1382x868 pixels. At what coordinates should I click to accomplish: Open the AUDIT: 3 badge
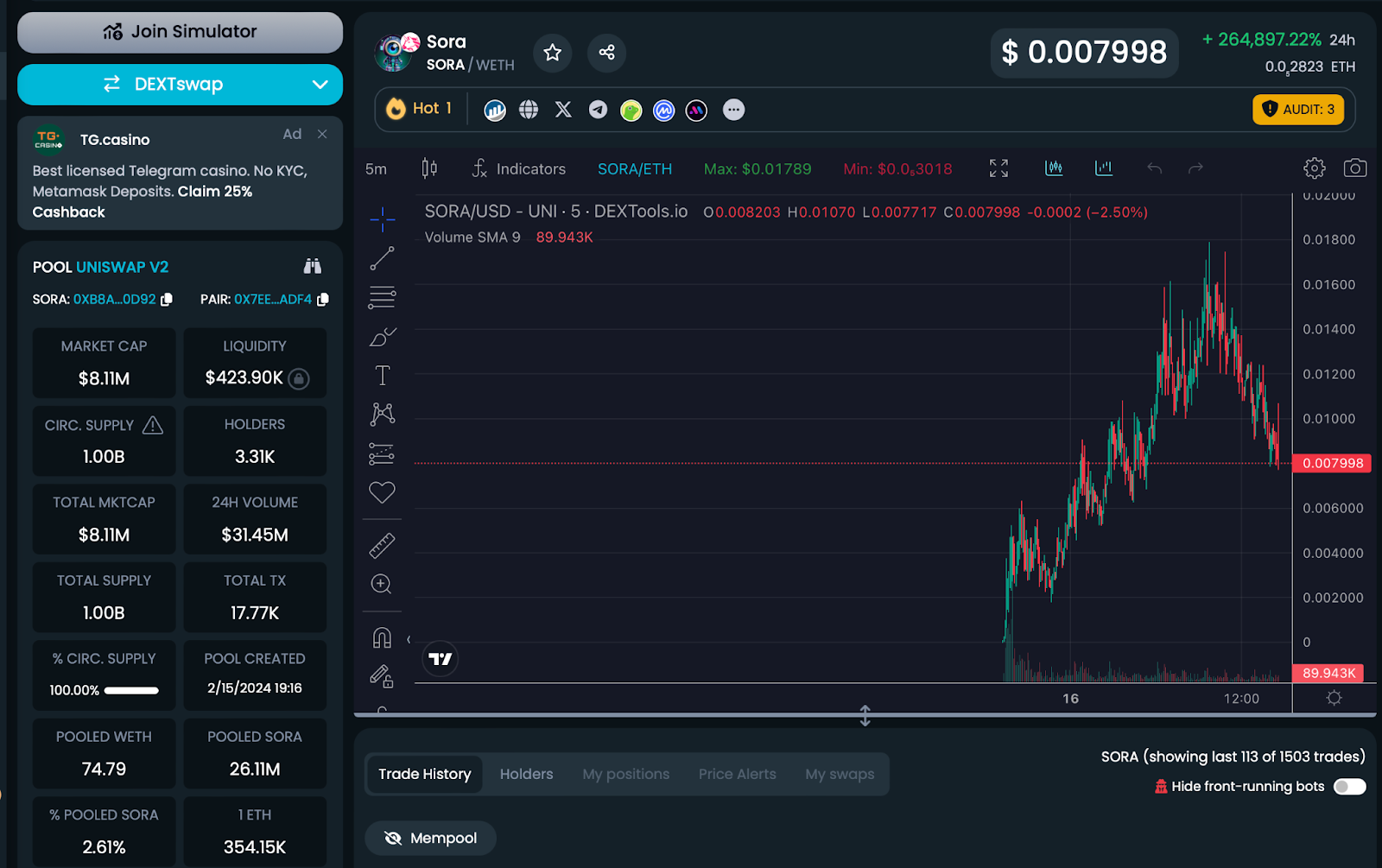pos(1298,110)
